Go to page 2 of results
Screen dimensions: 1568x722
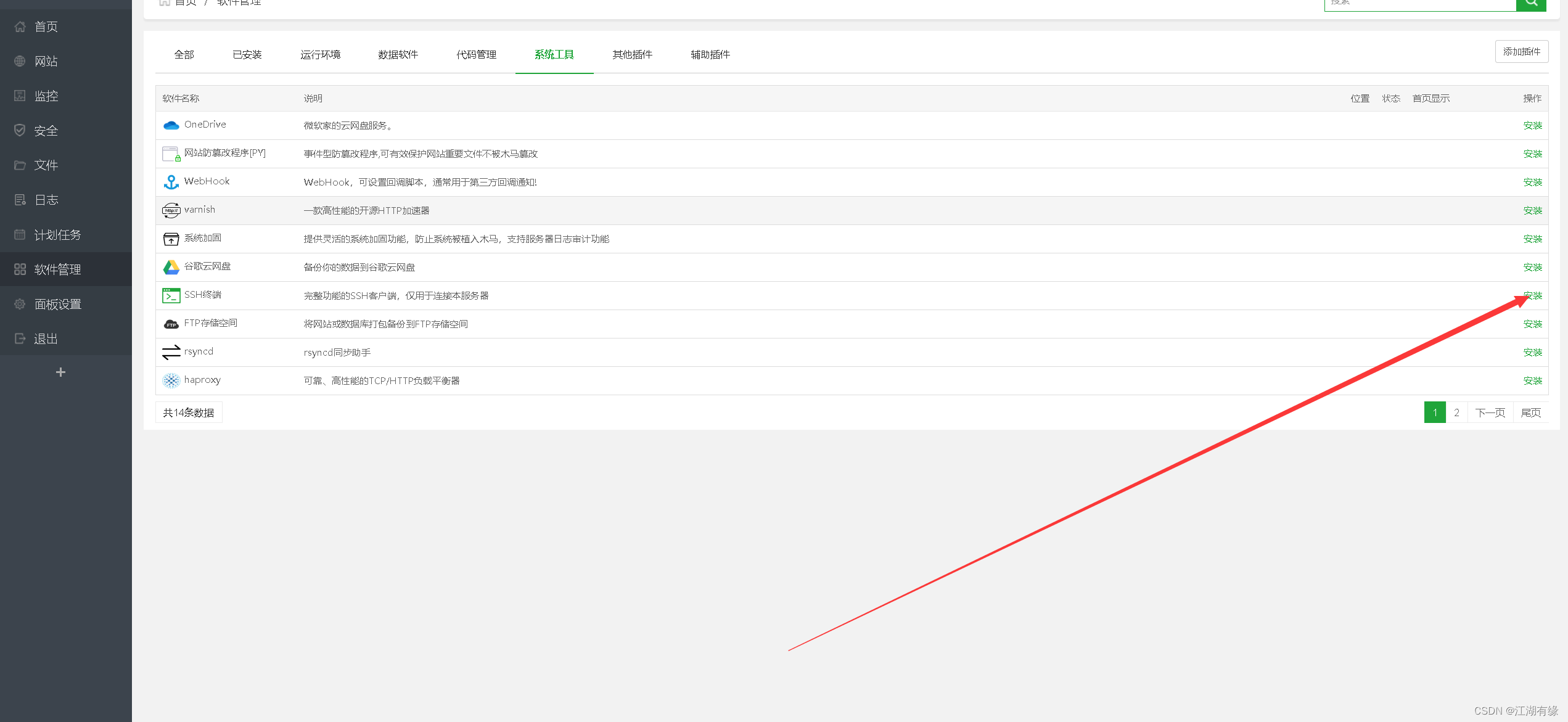tap(1456, 412)
